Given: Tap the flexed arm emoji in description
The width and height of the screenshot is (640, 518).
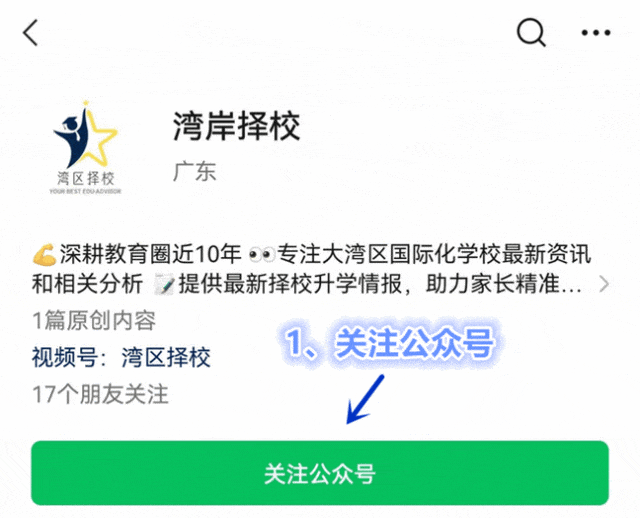Looking at the screenshot, I should (x=44, y=254).
